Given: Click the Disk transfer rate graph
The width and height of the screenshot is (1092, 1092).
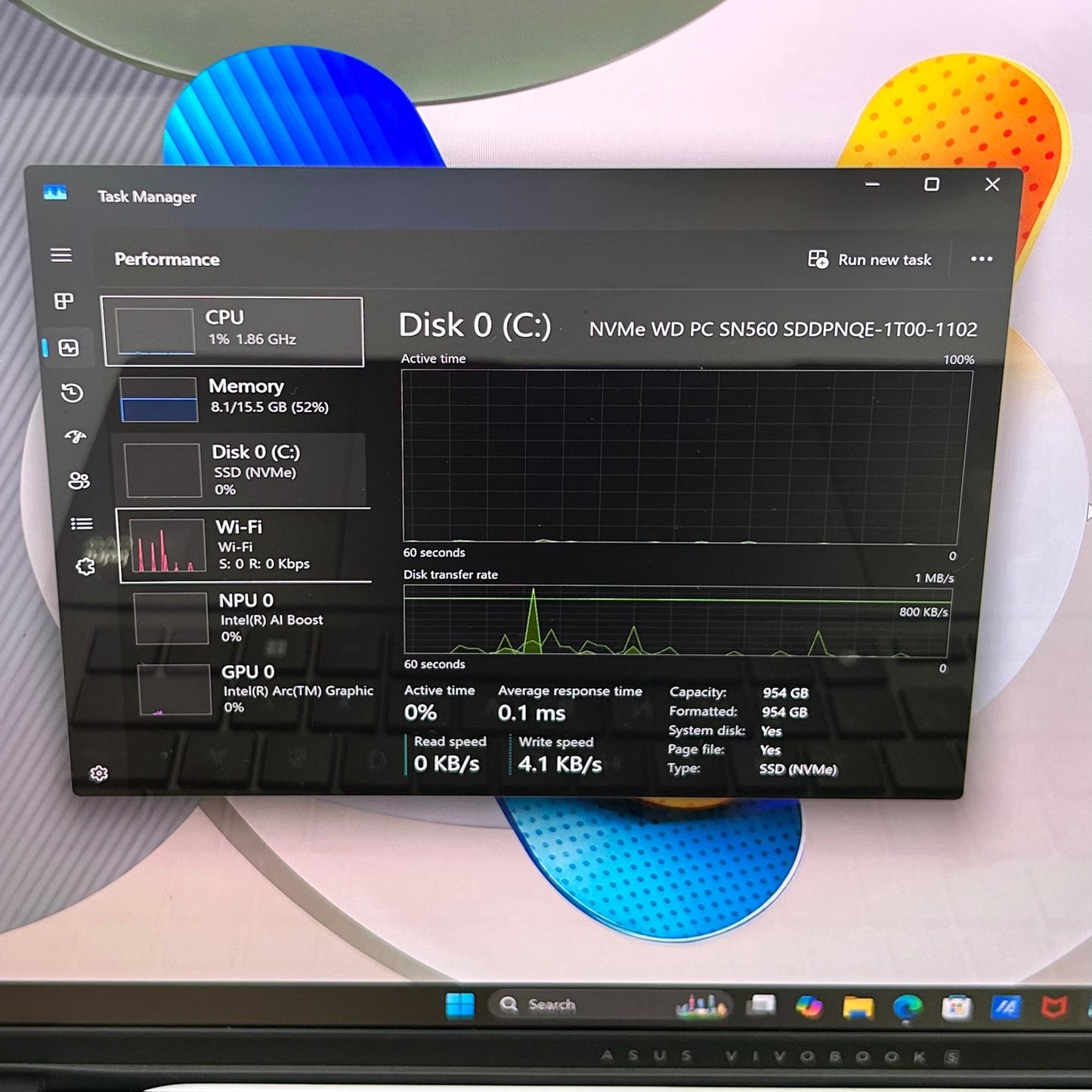Looking at the screenshot, I should 677,621.
